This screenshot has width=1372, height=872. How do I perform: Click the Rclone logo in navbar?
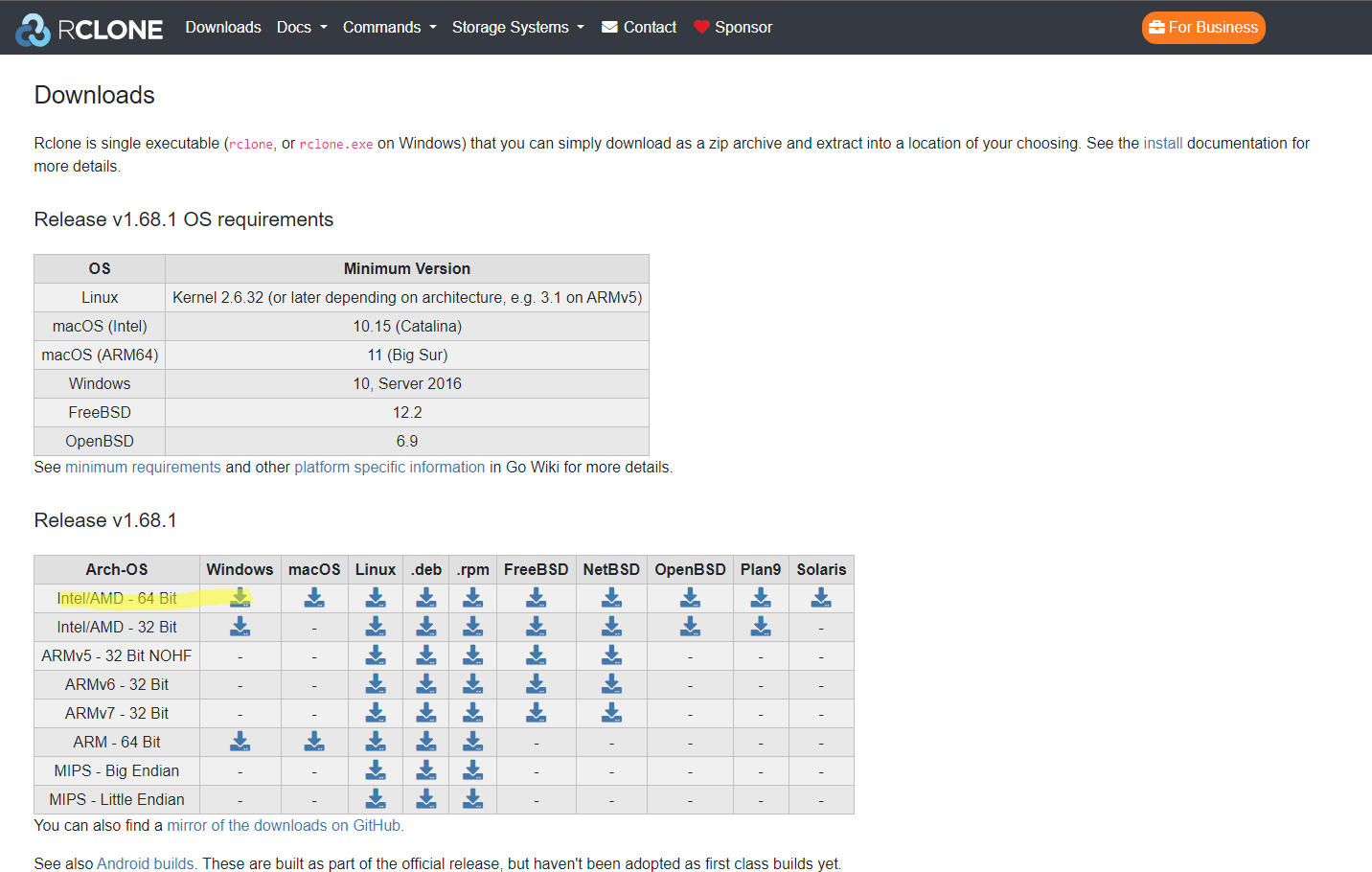pyautogui.click(x=89, y=29)
